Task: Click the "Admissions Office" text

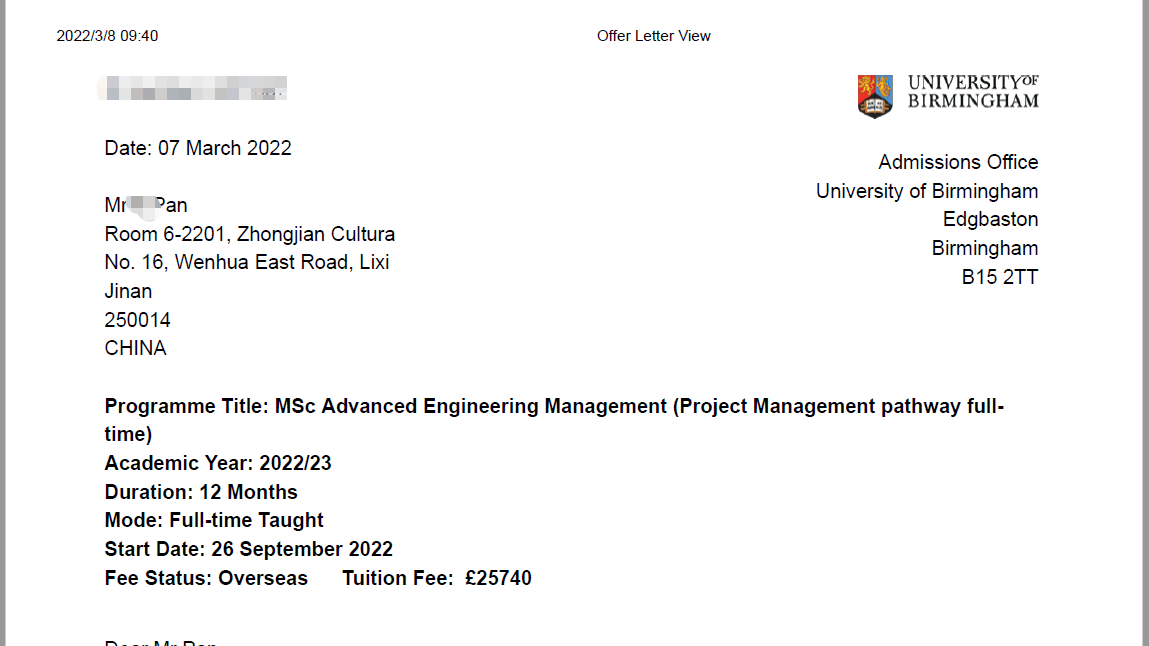Action: click(958, 162)
